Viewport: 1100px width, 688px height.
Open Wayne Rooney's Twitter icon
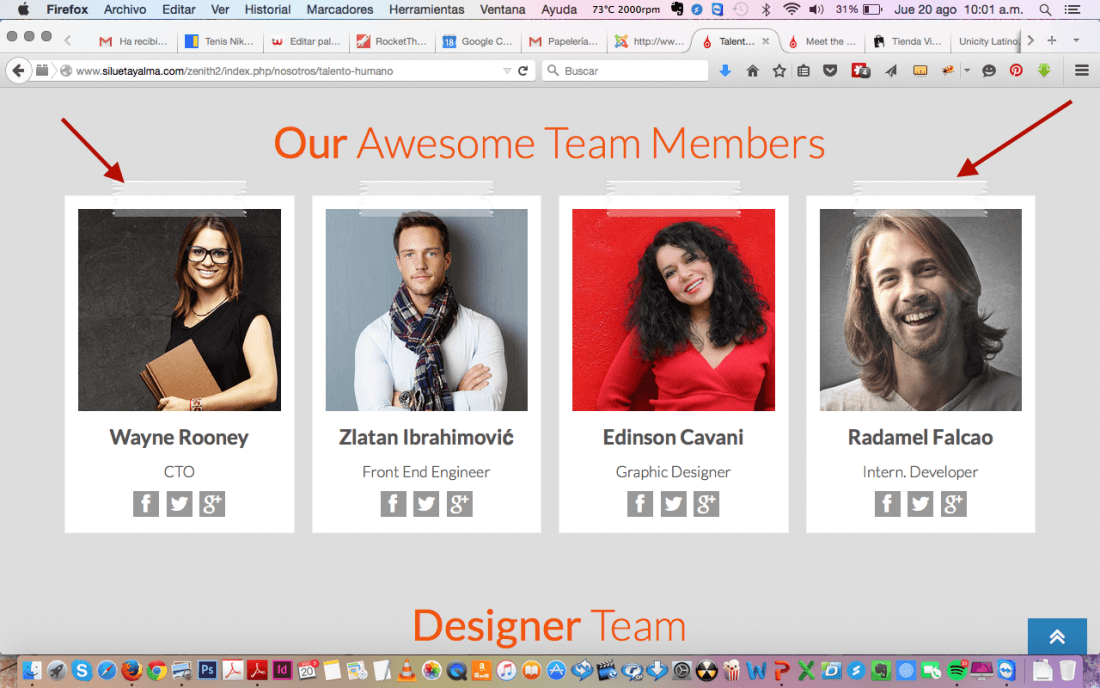(x=180, y=504)
